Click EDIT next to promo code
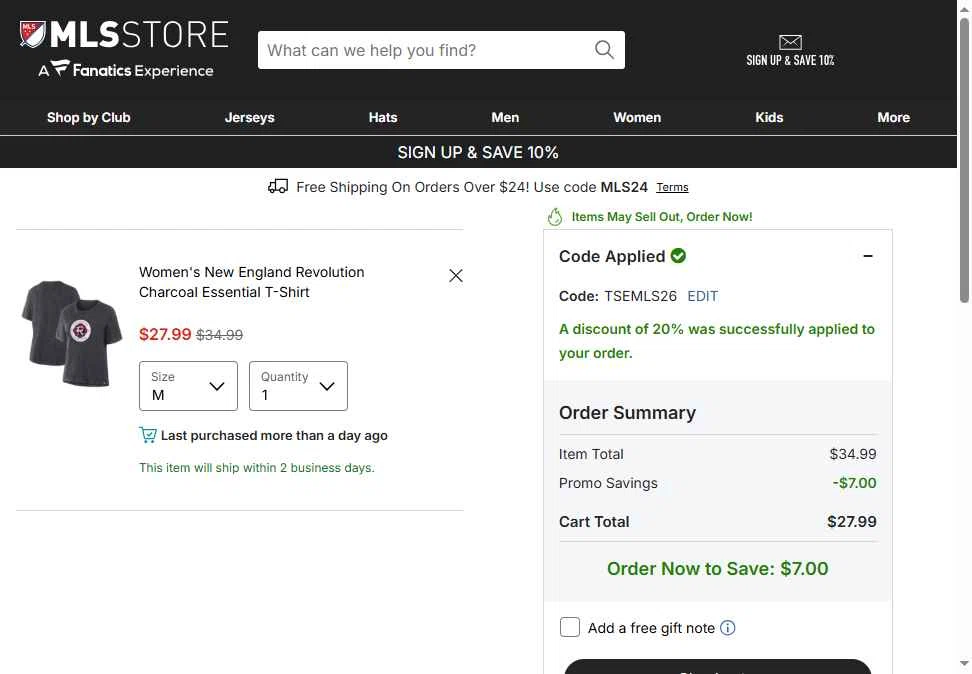The width and height of the screenshot is (972, 674). [702, 296]
